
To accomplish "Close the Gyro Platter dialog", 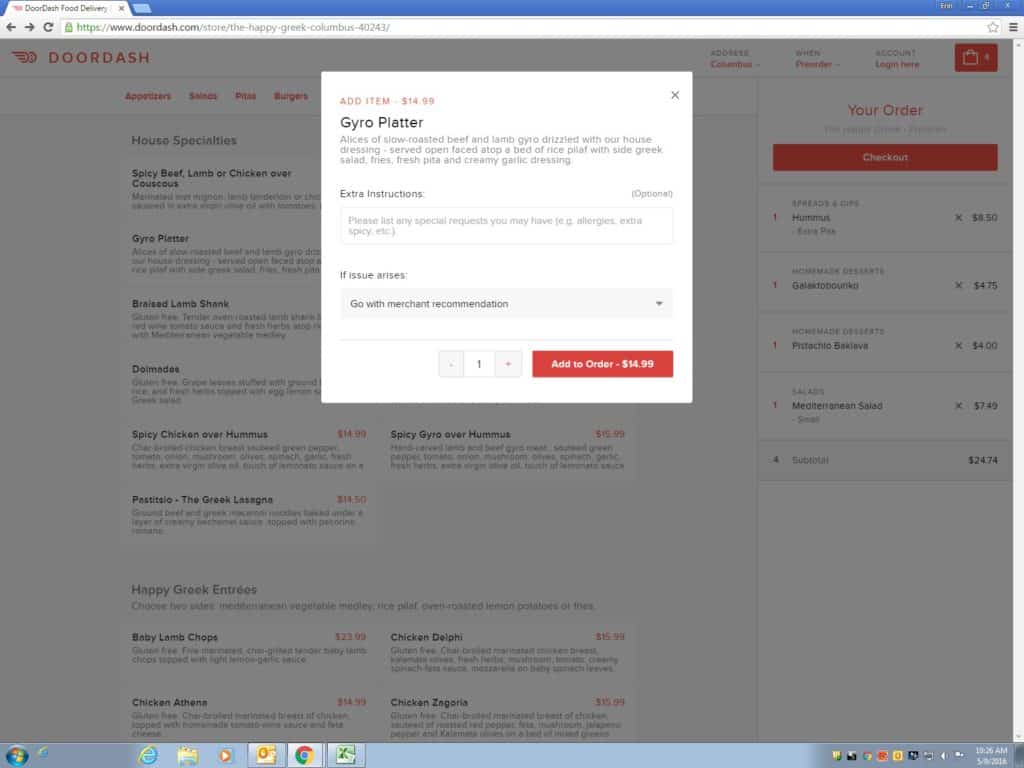I will [675, 95].
